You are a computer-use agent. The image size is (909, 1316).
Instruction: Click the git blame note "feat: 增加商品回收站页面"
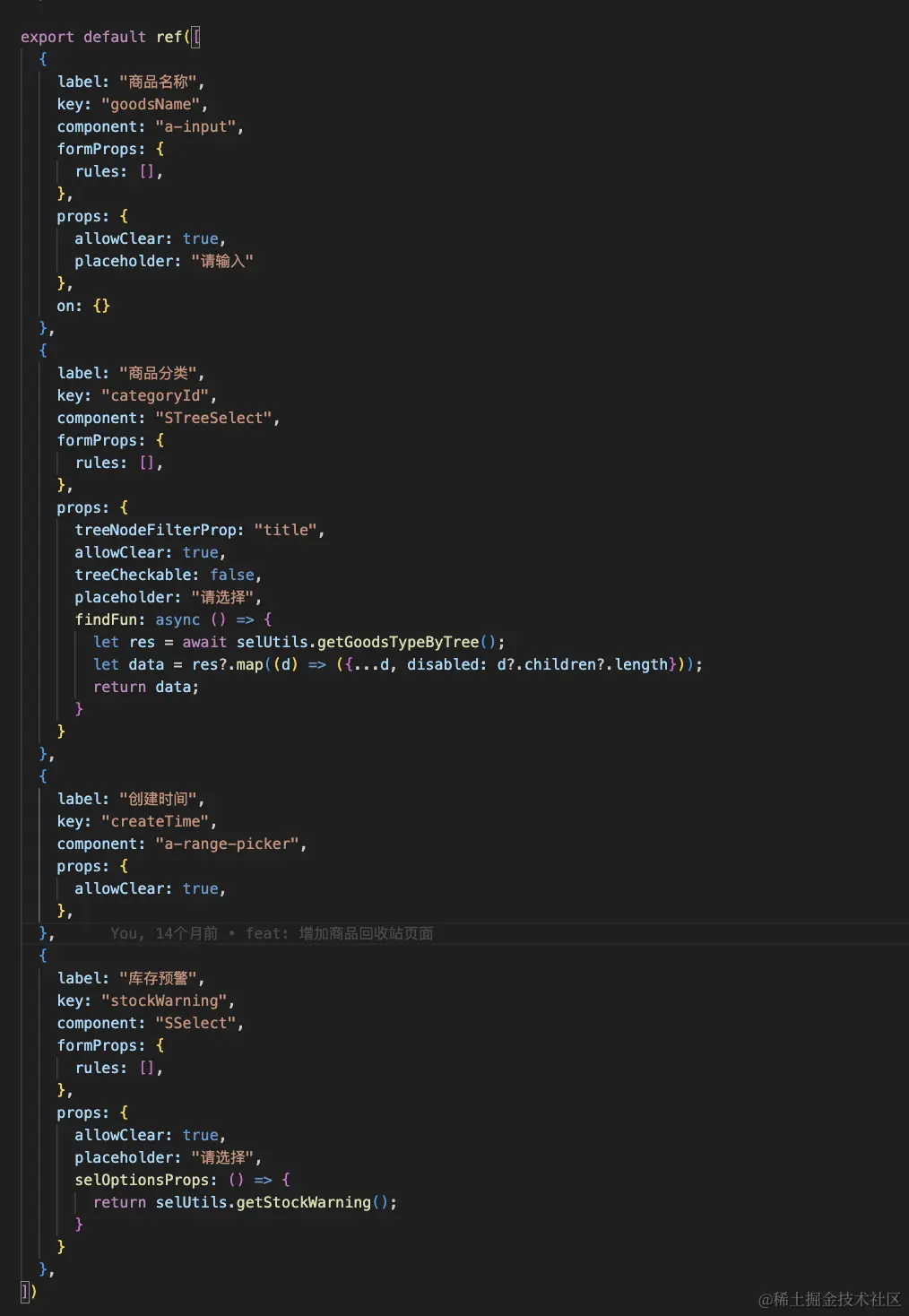(340, 933)
